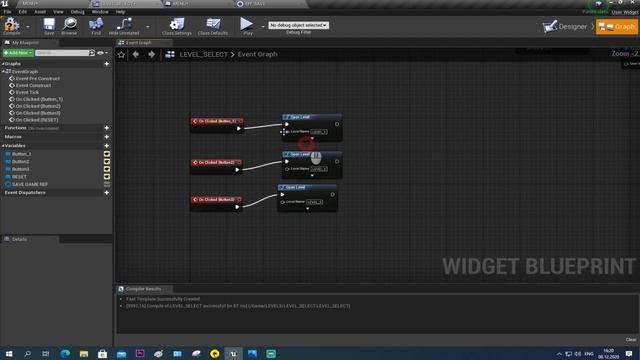Viewport: 640px width, 360px height.
Task: Browse to the asset in Content Browser
Action: (x=69, y=26)
